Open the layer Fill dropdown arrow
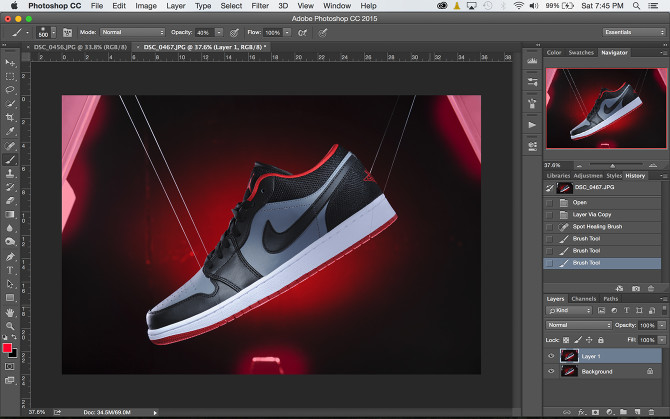 662,340
